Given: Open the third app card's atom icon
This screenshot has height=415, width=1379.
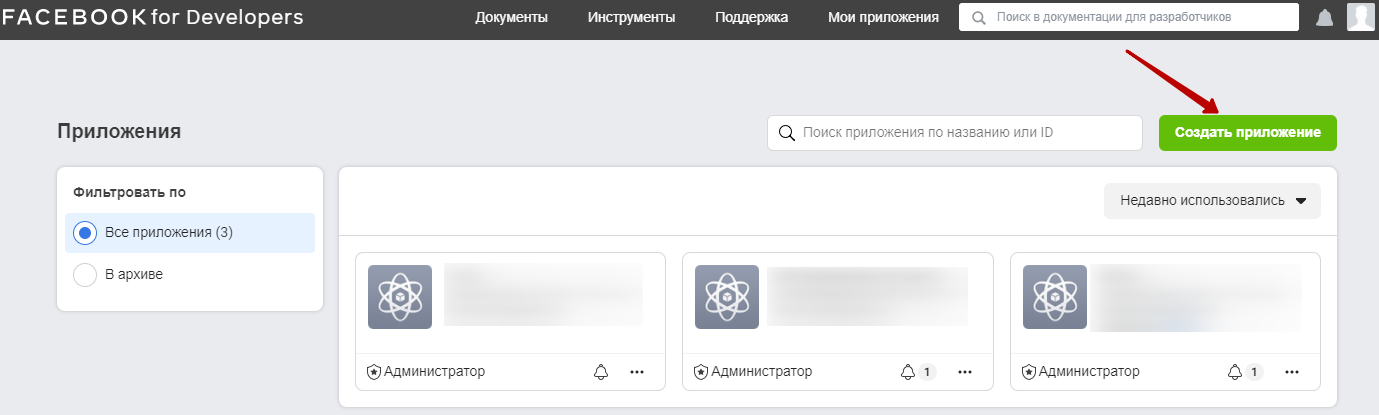Looking at the screenshot, I should click(x=1055, y=297).
